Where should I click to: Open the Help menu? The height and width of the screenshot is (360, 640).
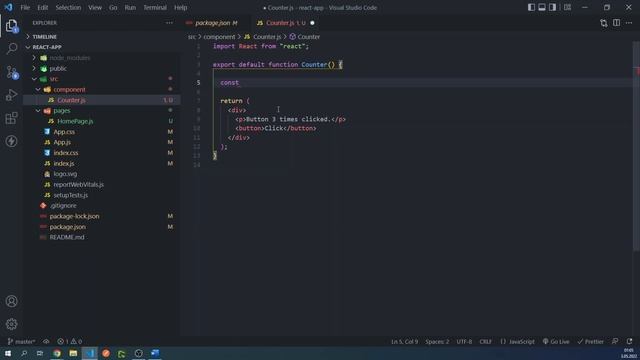point(180,7)
